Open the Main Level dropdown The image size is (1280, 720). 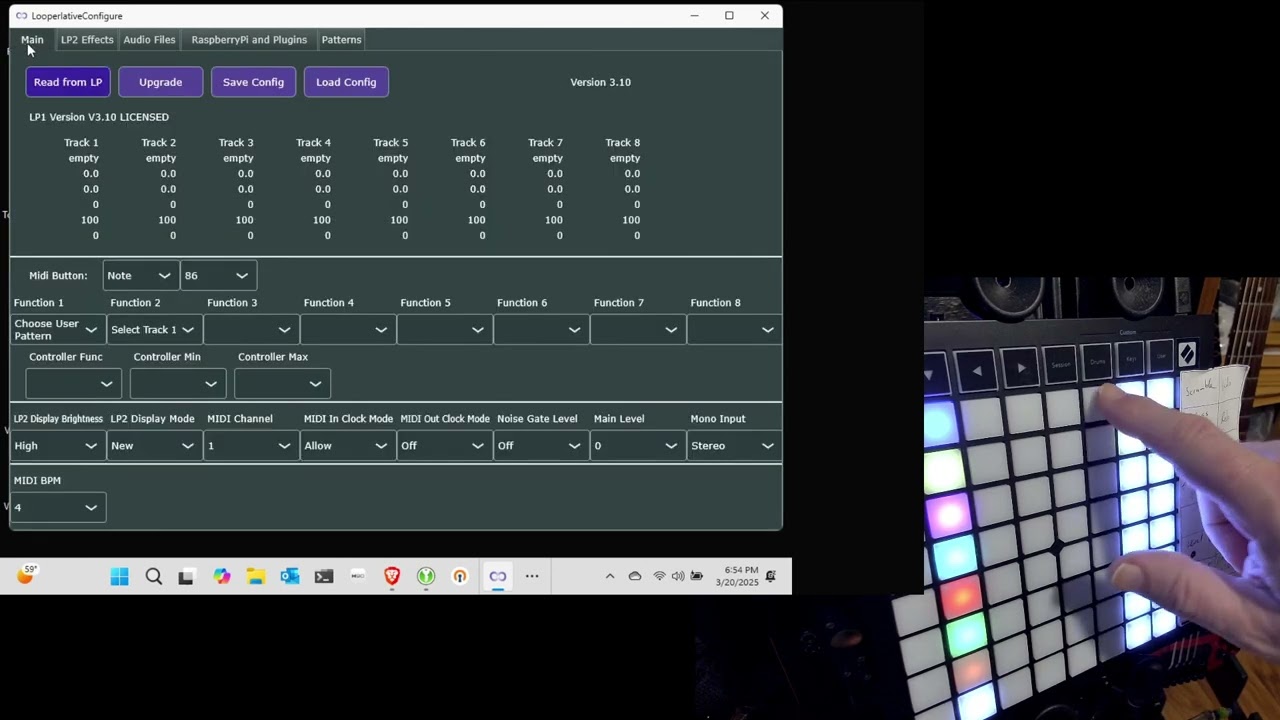click(637, 446)
